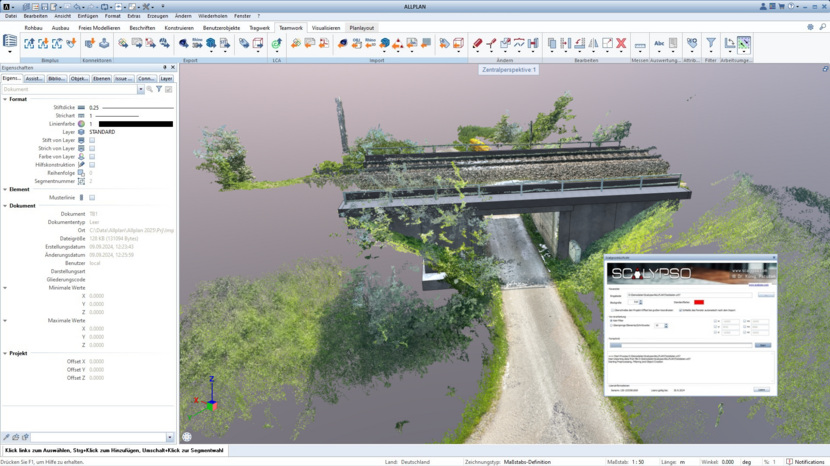Click the red X delete icon in Bearbeiten

621,44
